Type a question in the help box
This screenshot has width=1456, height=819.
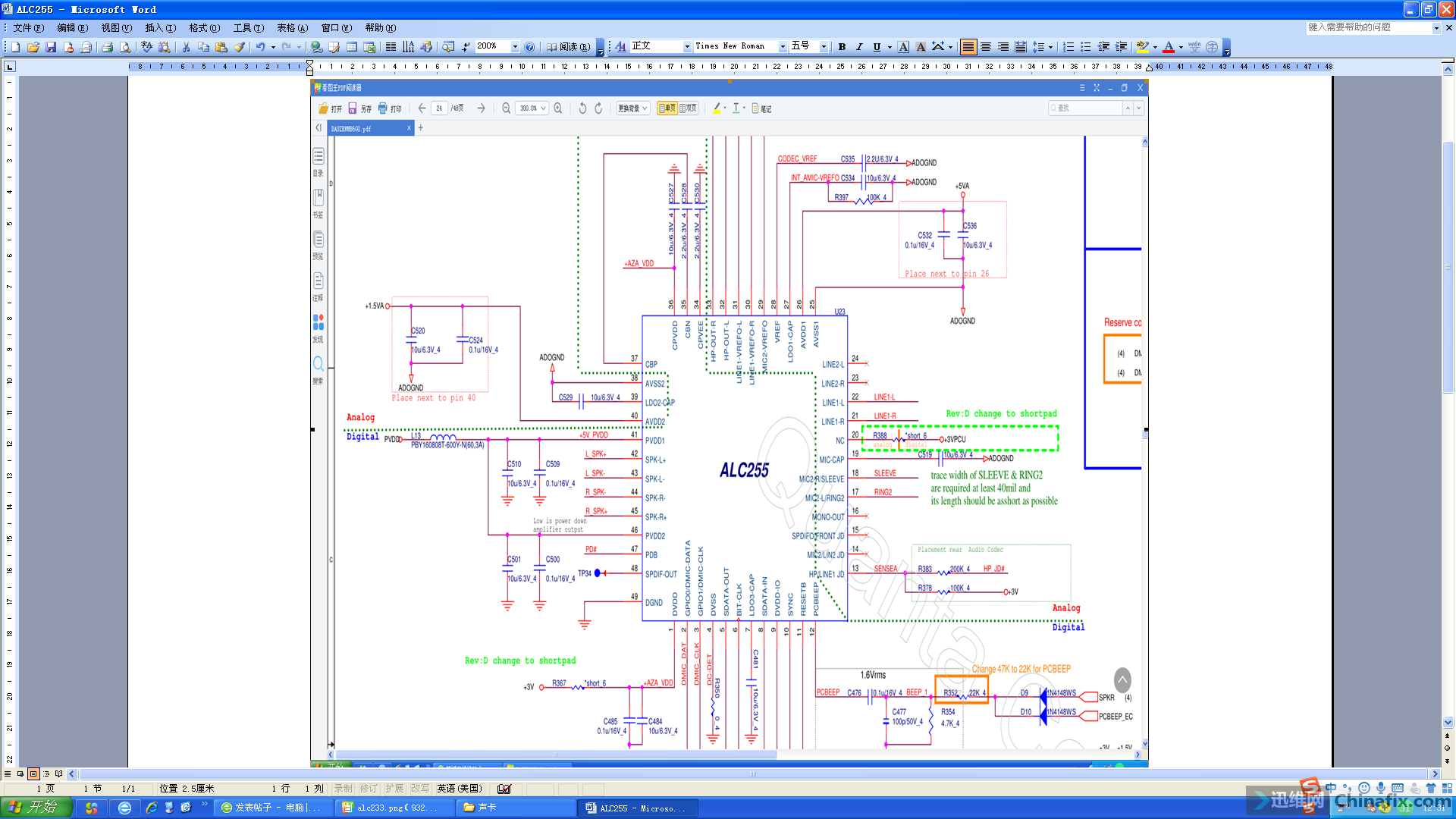(x=1368, y=27)
